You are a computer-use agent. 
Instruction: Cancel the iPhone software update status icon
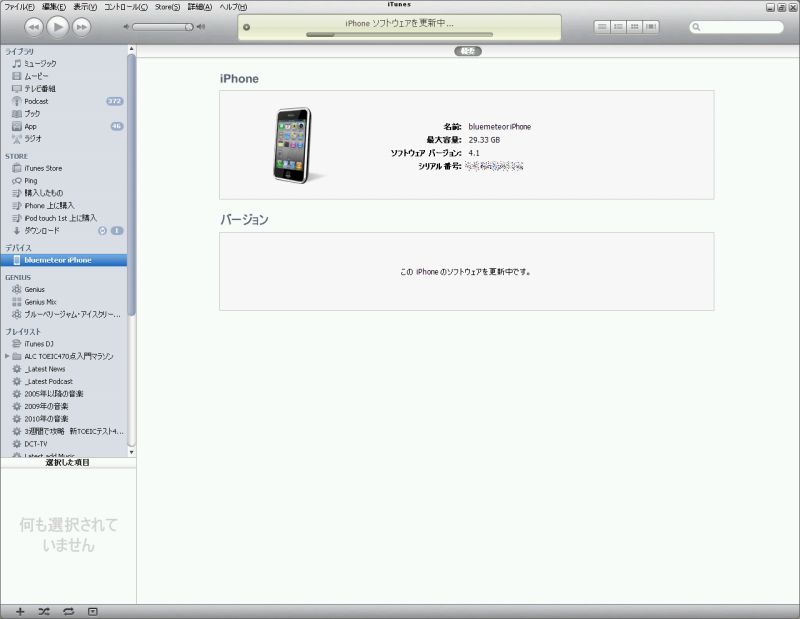tap(246, 27)
